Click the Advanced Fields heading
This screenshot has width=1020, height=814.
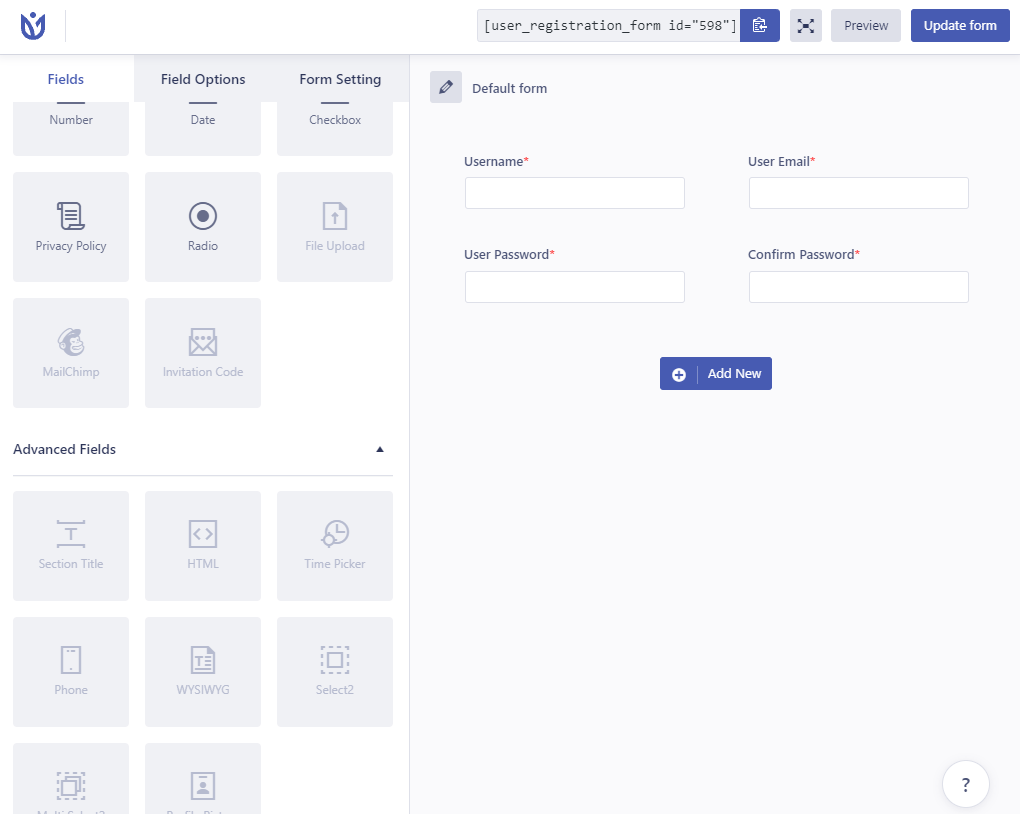pyautogui.click(x=64, y=449)
